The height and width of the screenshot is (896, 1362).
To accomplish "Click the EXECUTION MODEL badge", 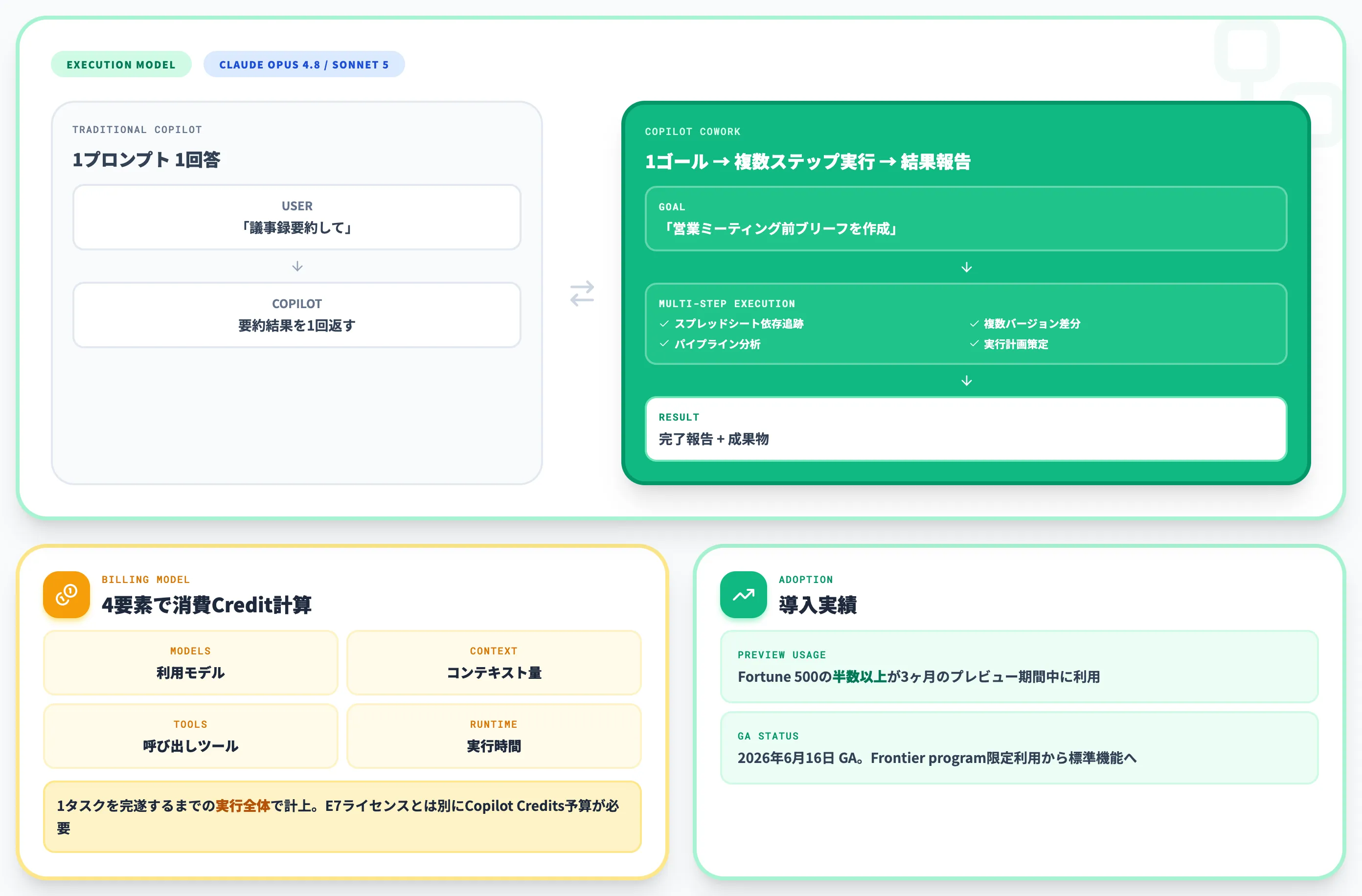I will [x=121, y=65].
